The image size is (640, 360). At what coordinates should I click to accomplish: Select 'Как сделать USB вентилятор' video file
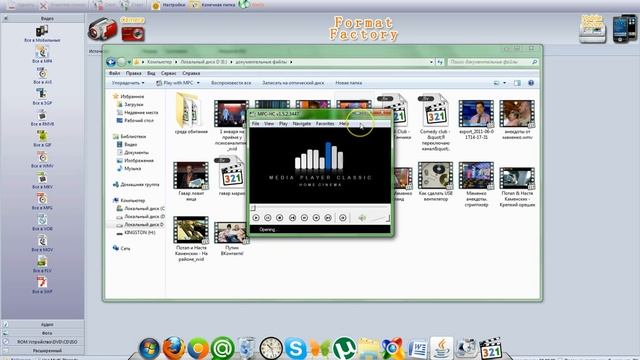click(x=436, y=182)
